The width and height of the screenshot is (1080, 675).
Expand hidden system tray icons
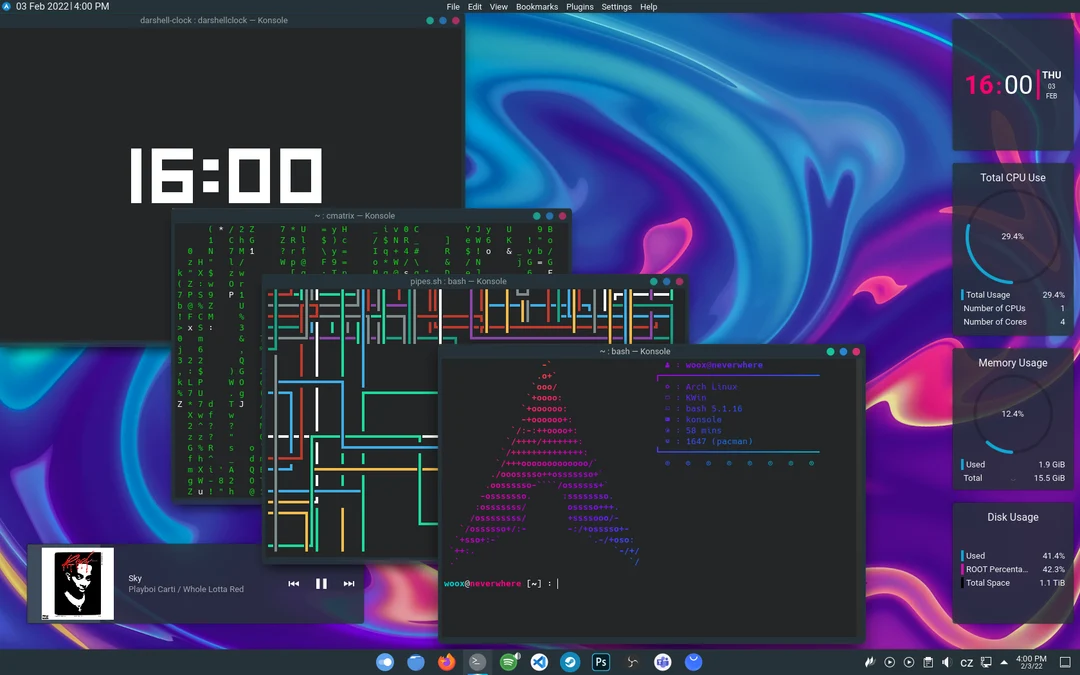[x=1004, y=662]
